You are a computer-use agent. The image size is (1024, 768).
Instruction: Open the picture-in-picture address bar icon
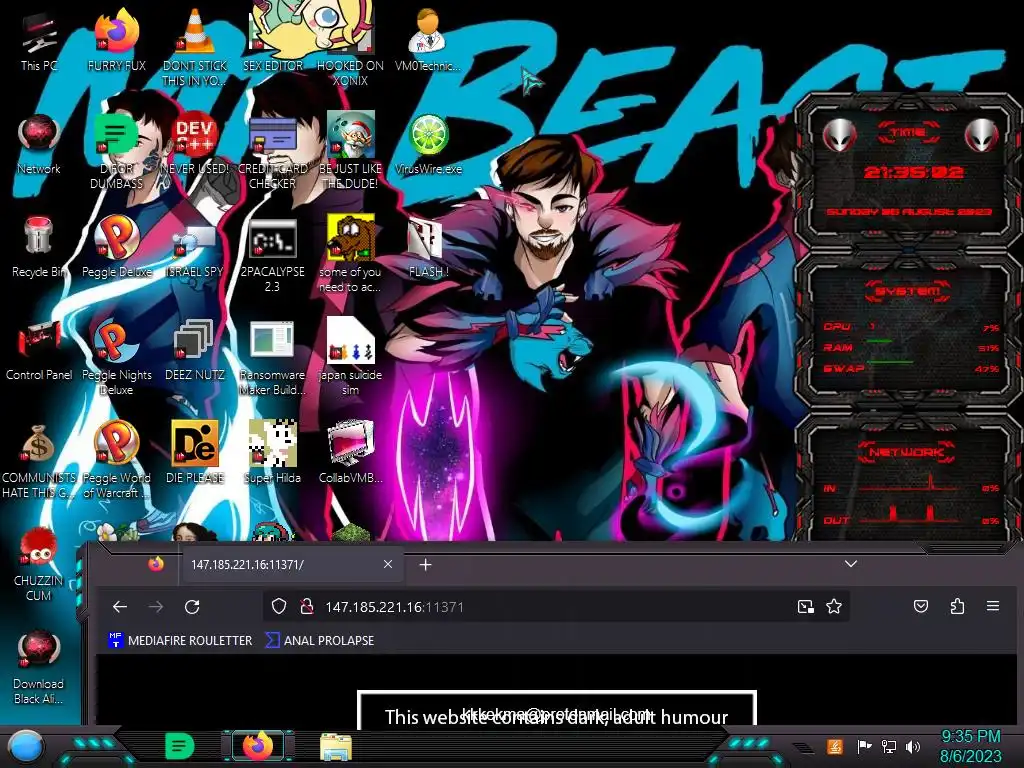805,607
